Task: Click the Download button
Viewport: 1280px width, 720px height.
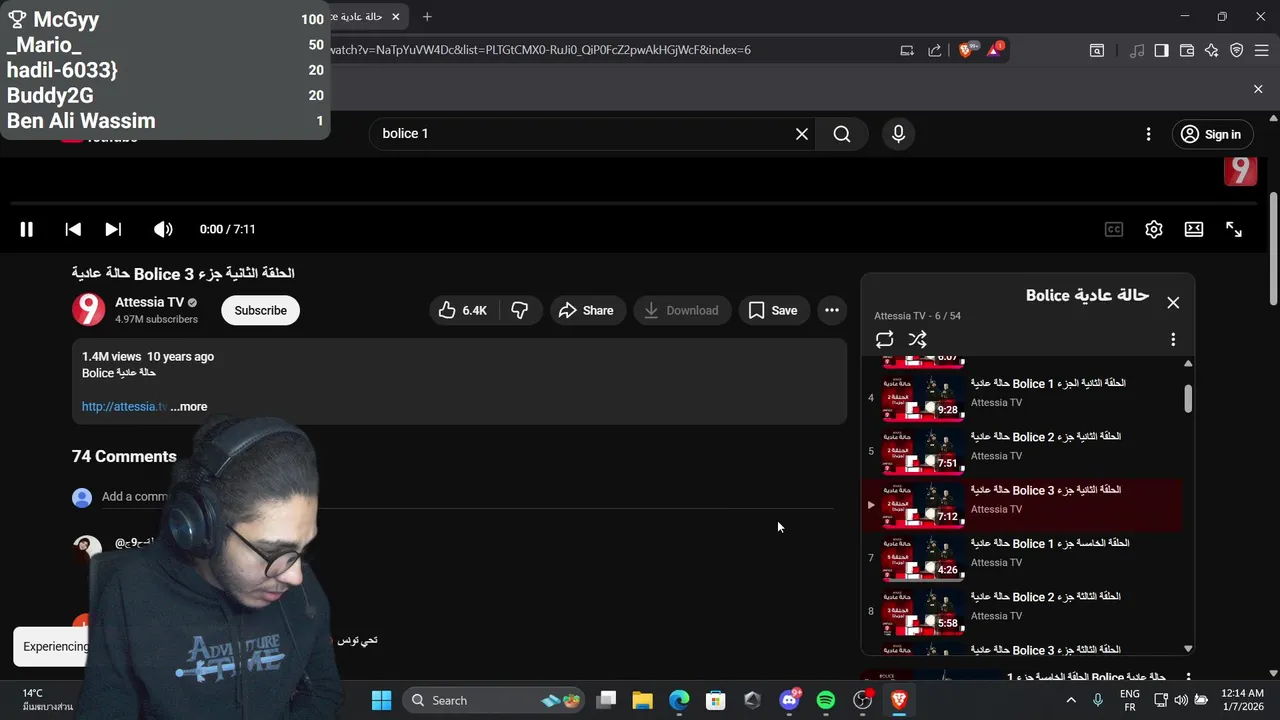Action: point(681,310)
